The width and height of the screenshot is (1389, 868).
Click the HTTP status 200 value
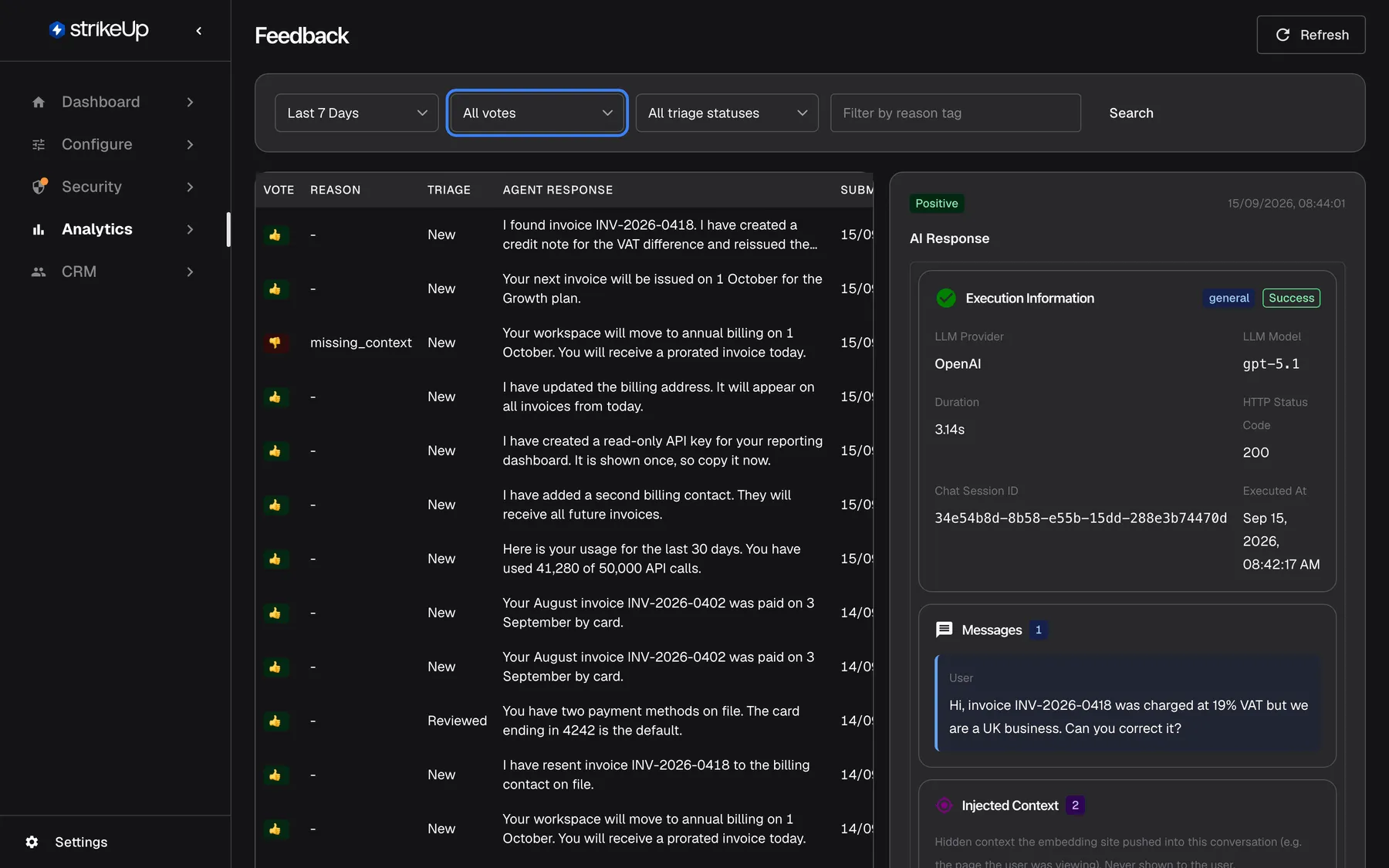point(1256,452)
